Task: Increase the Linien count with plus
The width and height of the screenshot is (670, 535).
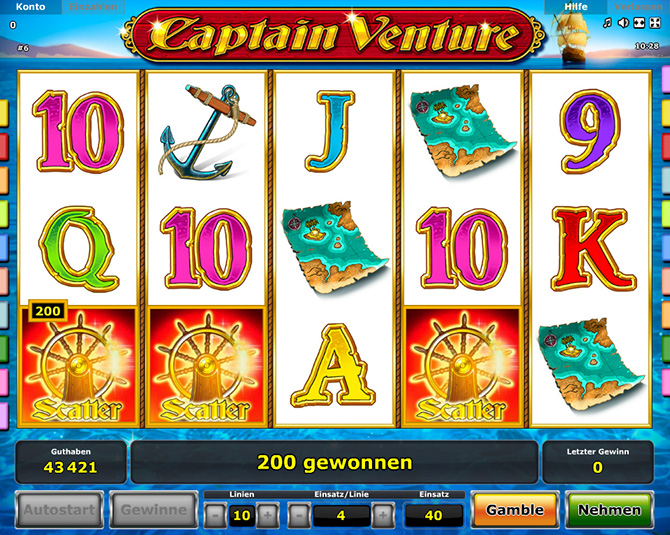Action: click(x=268, y=515)
